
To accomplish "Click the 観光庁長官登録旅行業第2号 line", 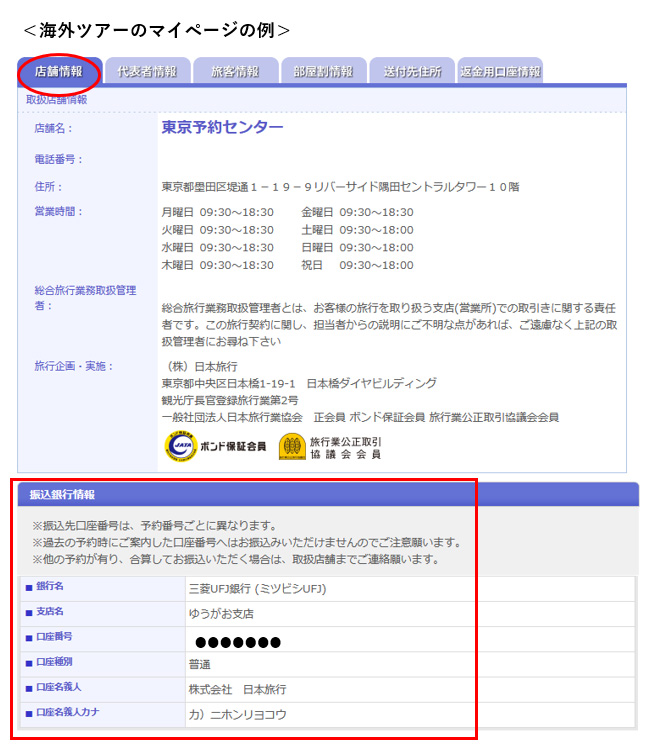I will (230, 401).
